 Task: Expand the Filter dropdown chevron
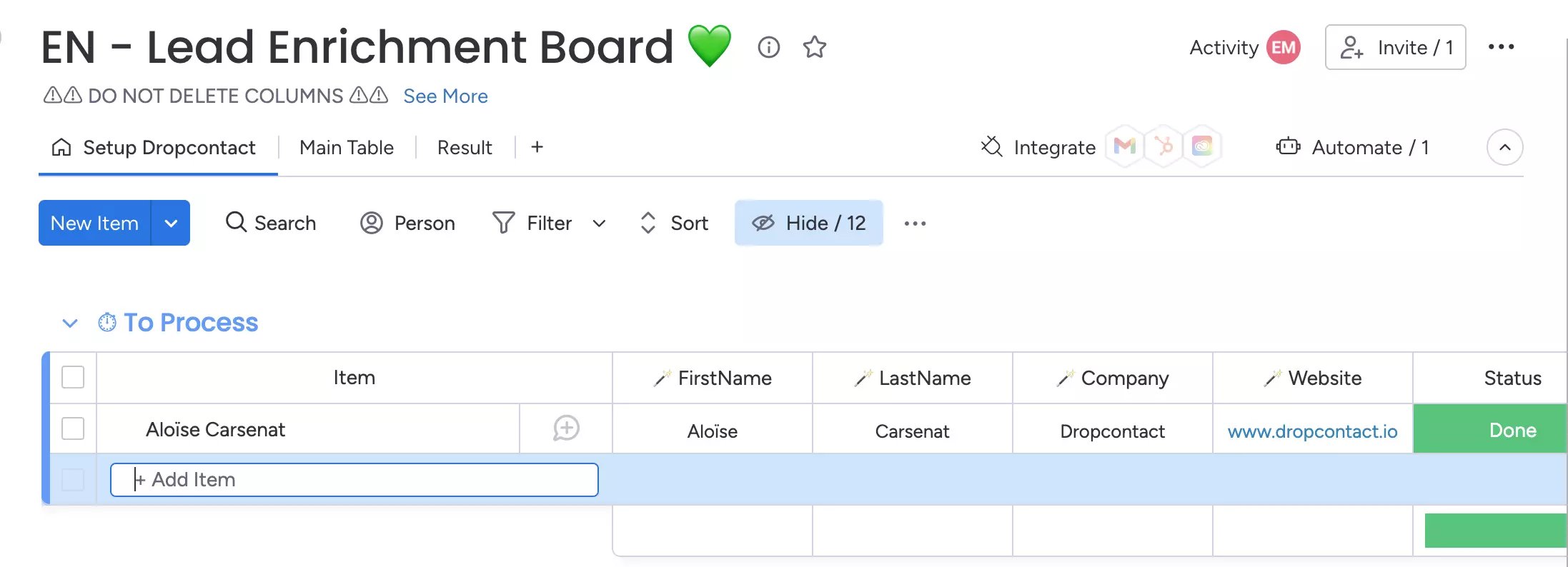[x=599, y=224]
